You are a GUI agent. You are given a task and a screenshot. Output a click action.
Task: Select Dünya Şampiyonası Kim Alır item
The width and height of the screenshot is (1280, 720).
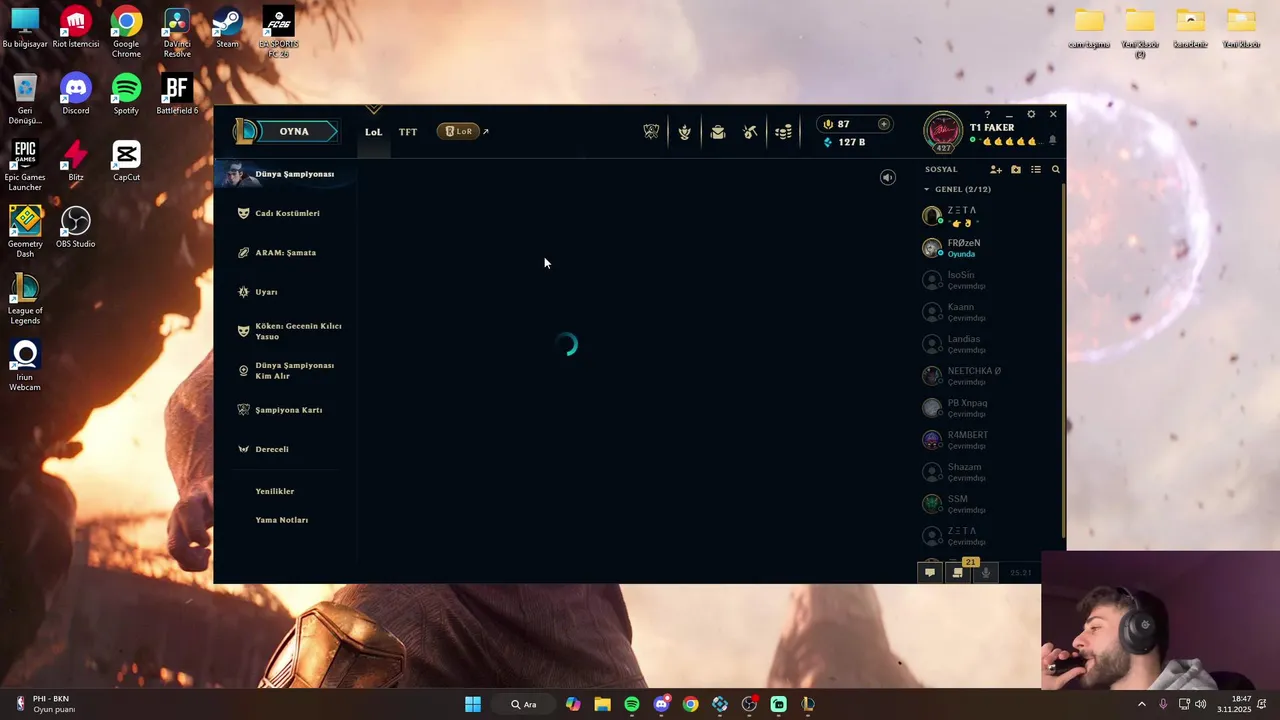[285, 371]
